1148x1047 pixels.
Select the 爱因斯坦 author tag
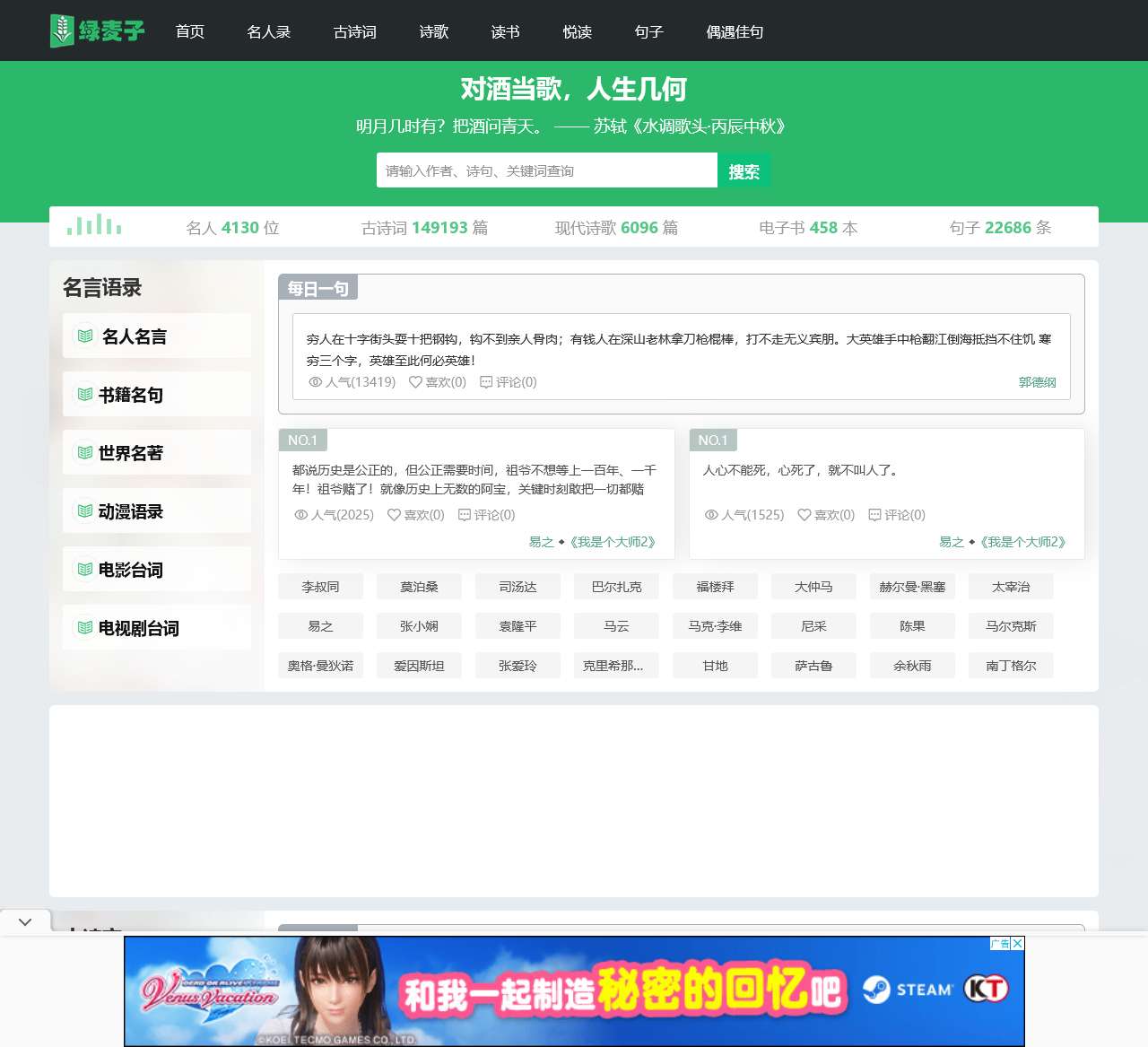pyautogui.click(x=419, y=666)
